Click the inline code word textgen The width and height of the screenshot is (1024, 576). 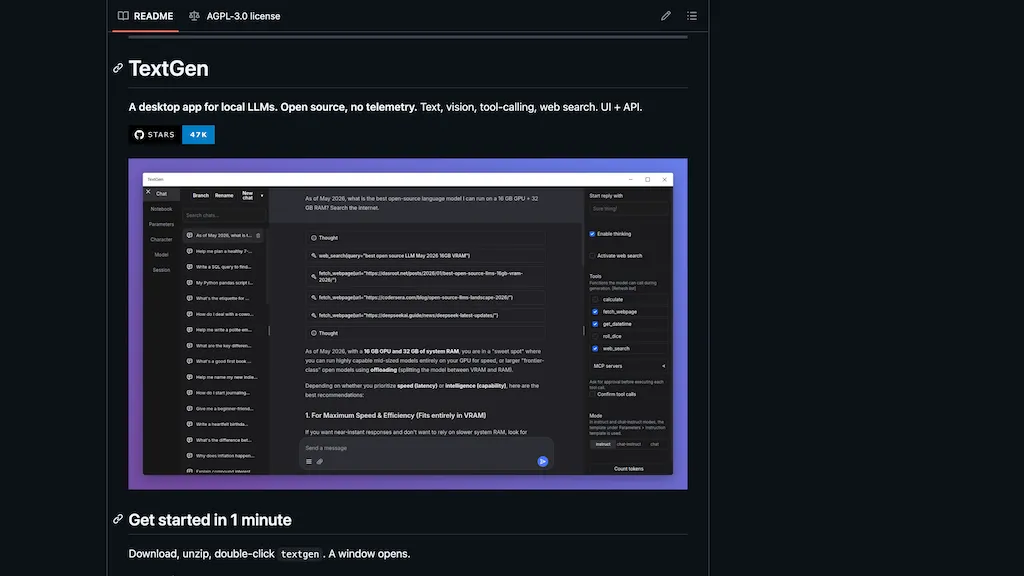click(300, 554)
